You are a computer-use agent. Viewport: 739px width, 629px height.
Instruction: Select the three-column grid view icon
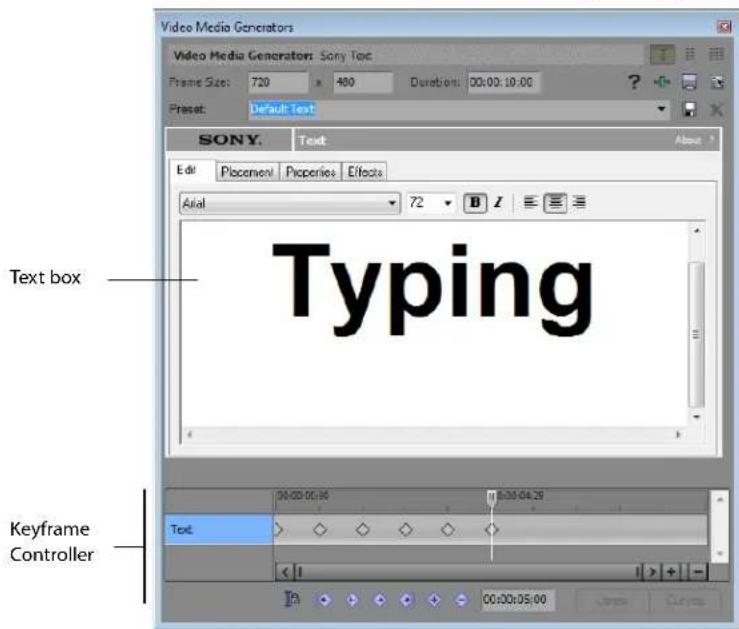[x=716, y=54]
